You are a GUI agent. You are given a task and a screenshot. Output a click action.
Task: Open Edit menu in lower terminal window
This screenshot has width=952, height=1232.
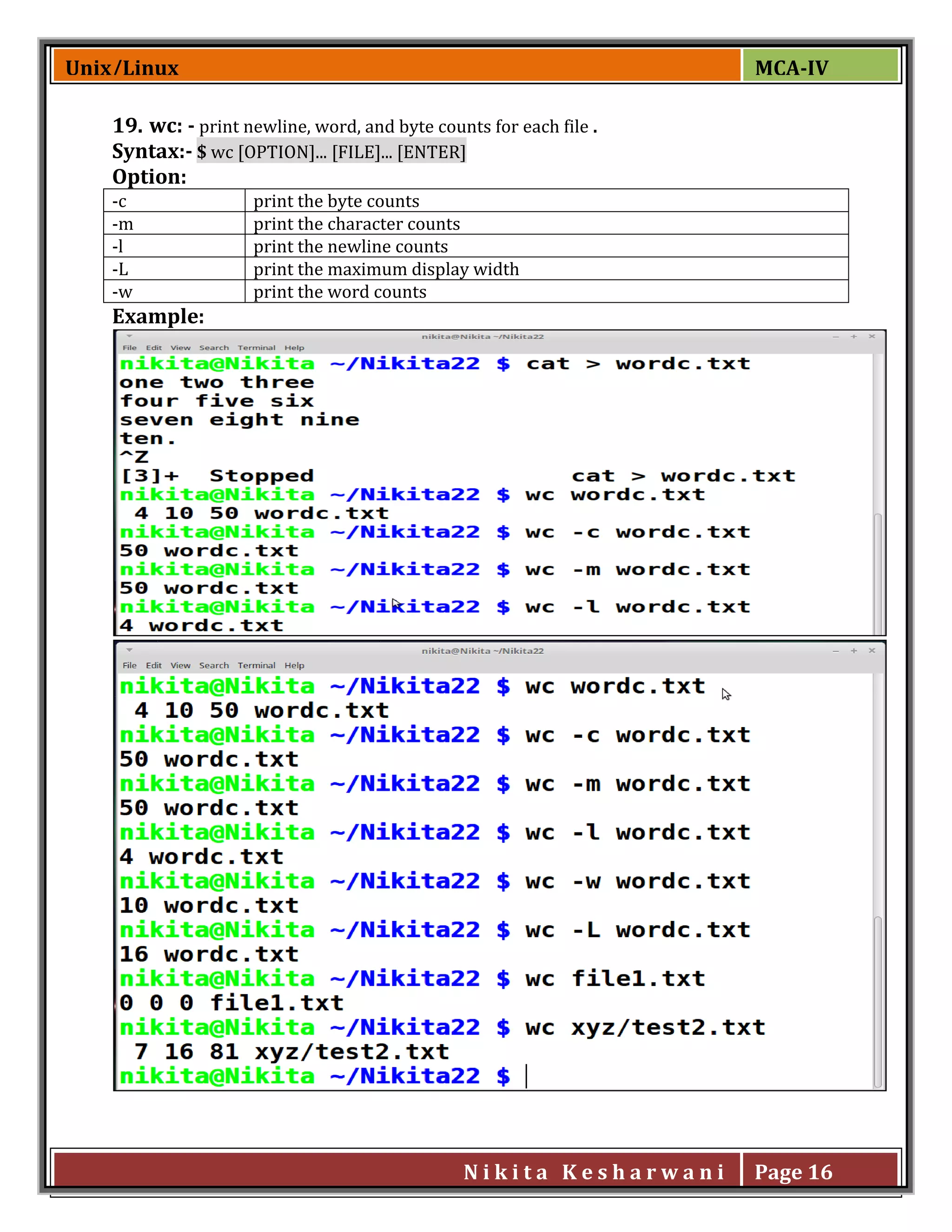coord(153,666)
